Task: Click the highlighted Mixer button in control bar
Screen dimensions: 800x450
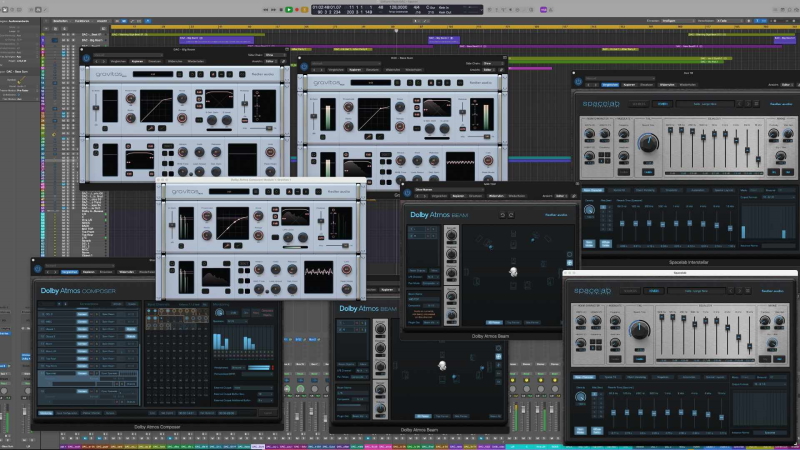Action: click(x=38, y=10)
